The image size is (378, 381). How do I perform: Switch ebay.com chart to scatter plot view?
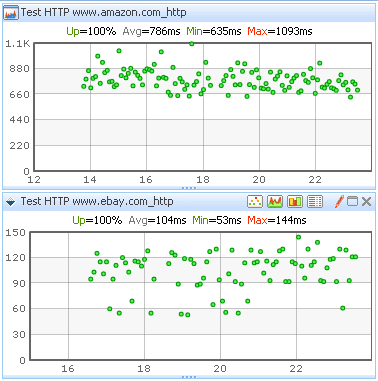point(255,201)
